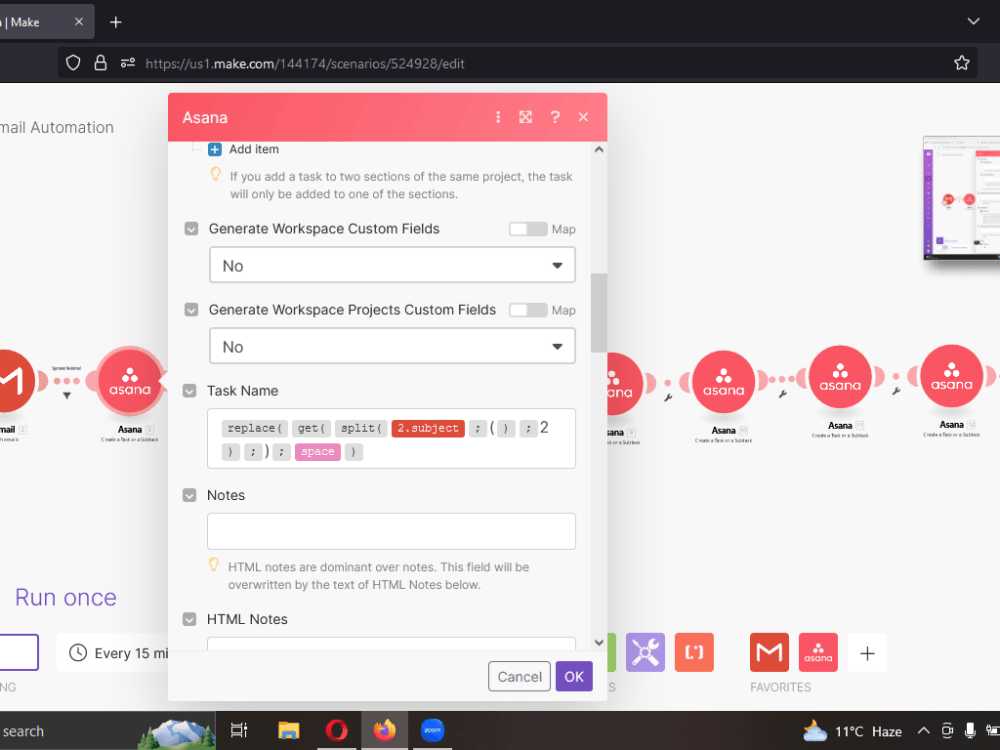This screenshot has height=750, width=1000.
Task: Click the dialog vertical scrollbar thumb
Action: pos(599,312)
